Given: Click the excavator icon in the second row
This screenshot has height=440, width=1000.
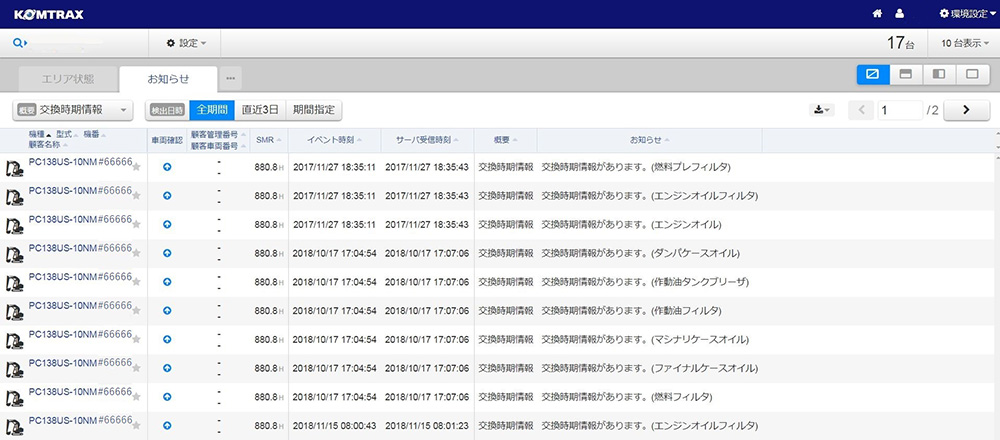Looking at the screenshot, I should pyautogui.click(x=15, y=197).
